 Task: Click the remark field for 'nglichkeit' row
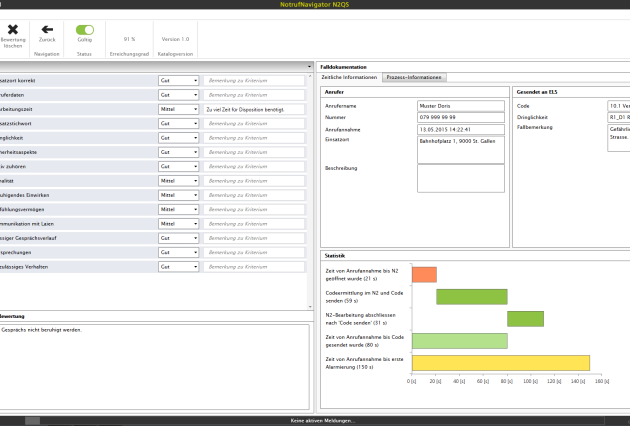click(x=254, y=138)
